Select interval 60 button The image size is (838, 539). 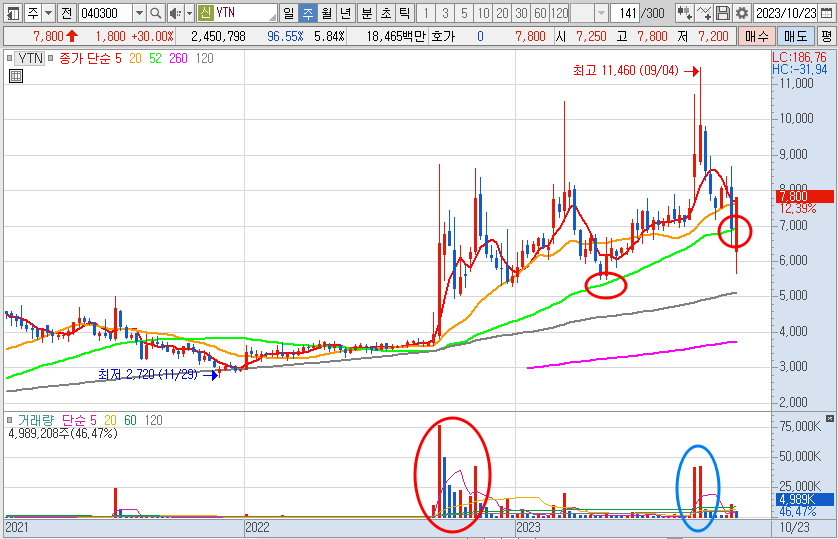(540, 12)
